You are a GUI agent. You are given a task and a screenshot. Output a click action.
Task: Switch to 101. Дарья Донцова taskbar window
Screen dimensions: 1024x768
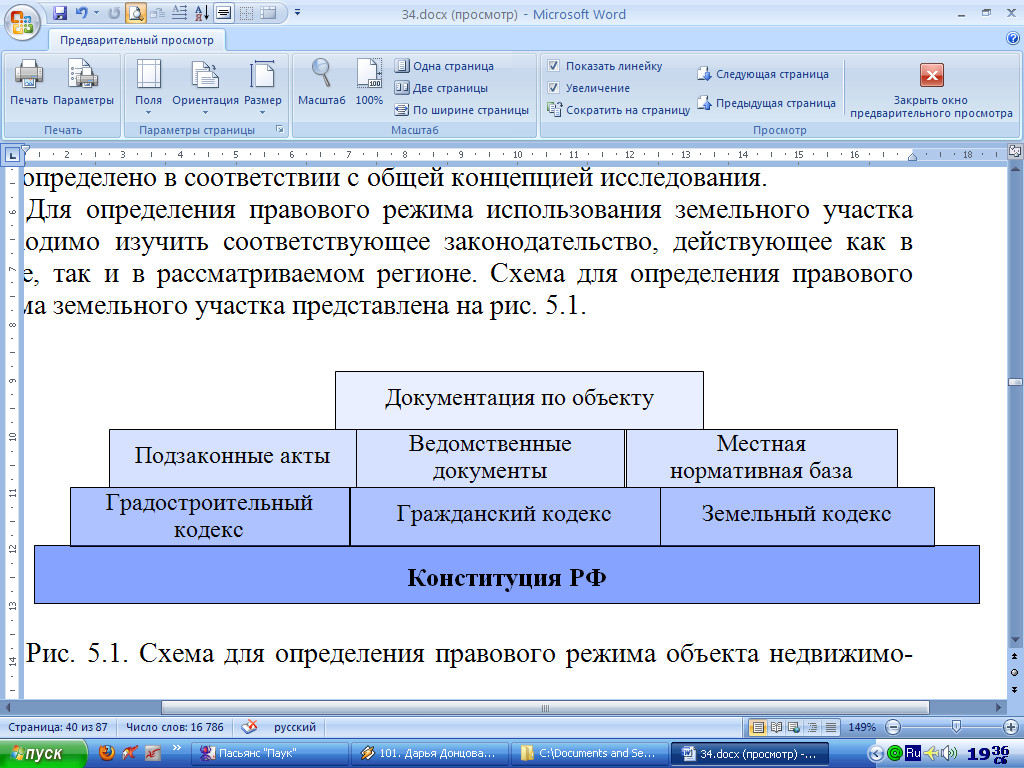point(428,754)
